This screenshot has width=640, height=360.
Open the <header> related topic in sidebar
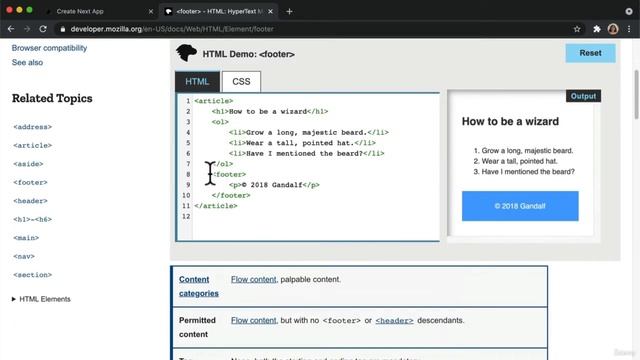tap(30, 201)
